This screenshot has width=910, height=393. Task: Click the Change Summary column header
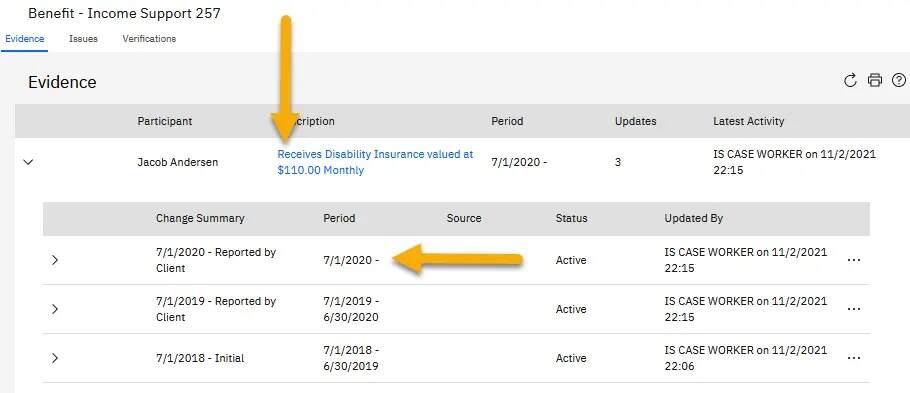coord(200,219)
